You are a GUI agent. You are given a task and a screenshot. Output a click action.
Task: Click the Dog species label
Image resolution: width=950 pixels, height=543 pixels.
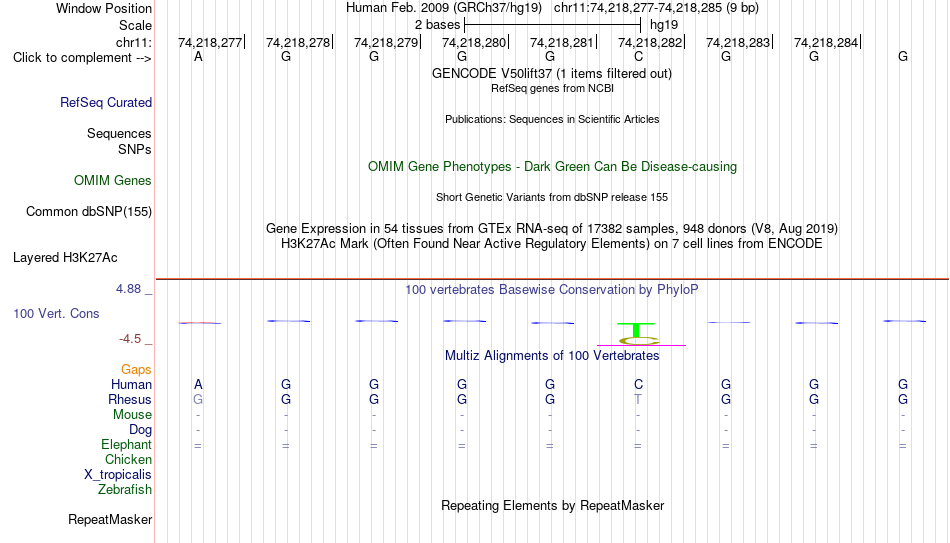tap(140, 430)
